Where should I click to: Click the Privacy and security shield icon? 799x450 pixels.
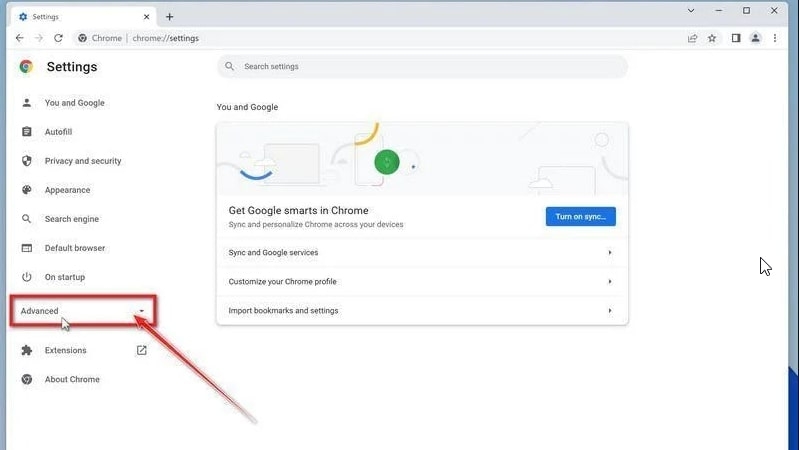[26, 161]
